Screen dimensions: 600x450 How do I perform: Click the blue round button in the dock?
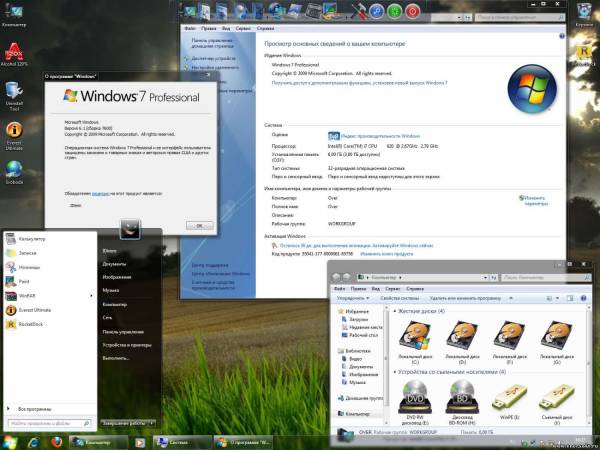[x=377, y=11]
